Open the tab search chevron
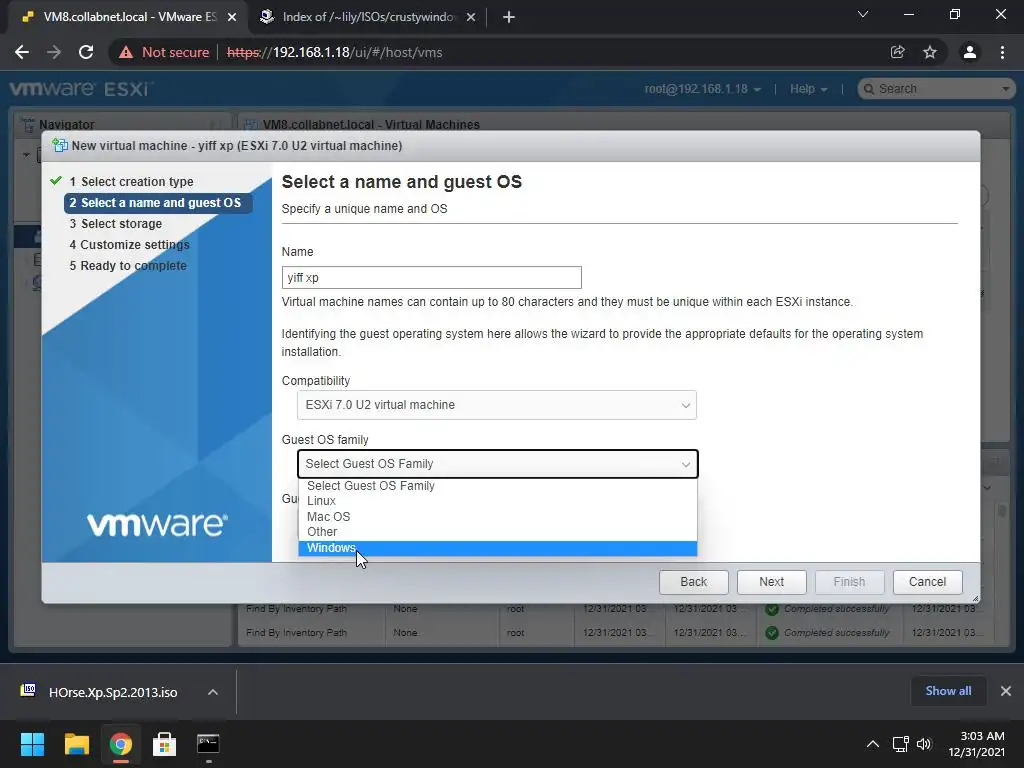1024x768 pixels. click(x=863, y=14)
